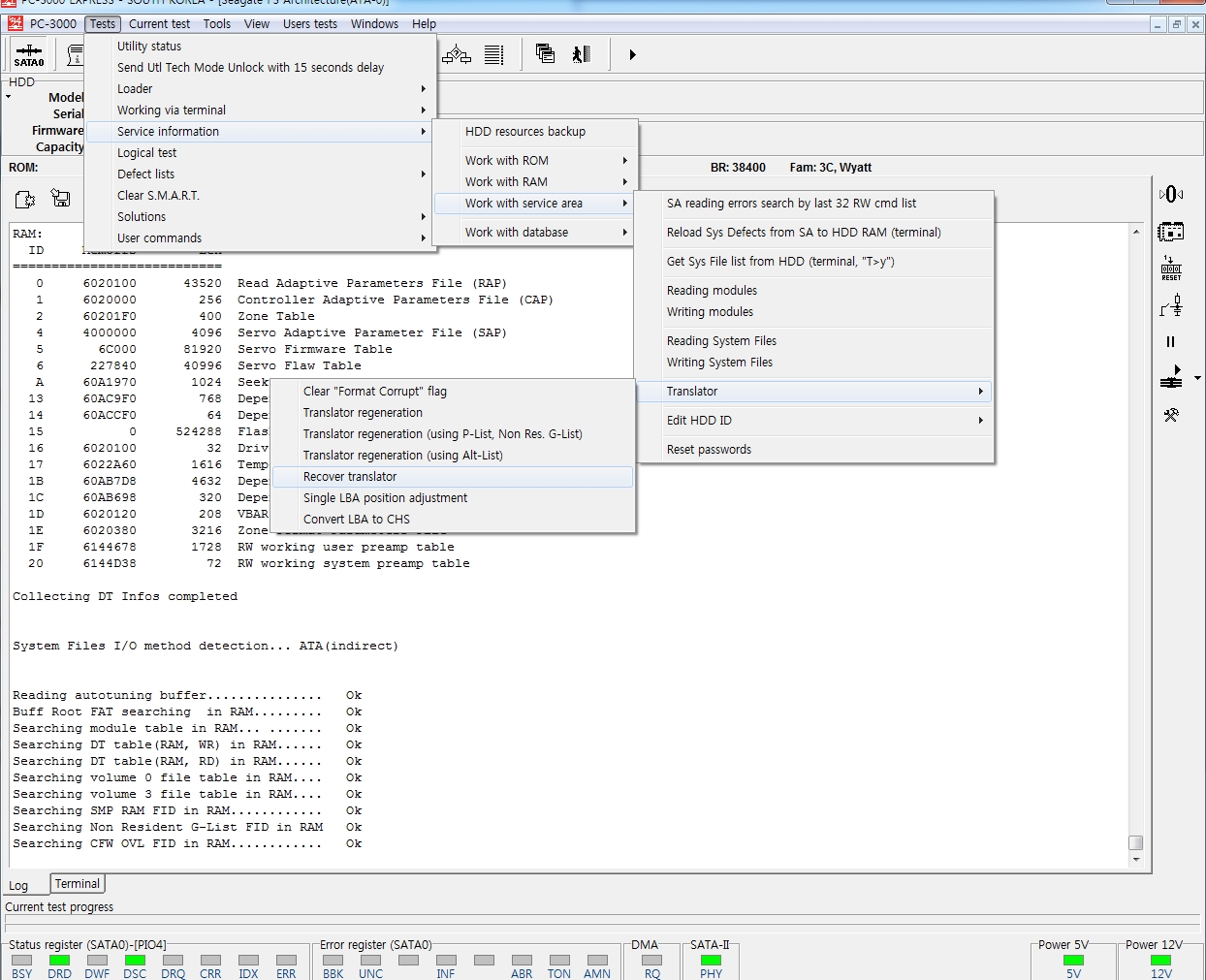Click the power switch circuit icon
Screen dimensions: 1206x980
(1171, 306)
